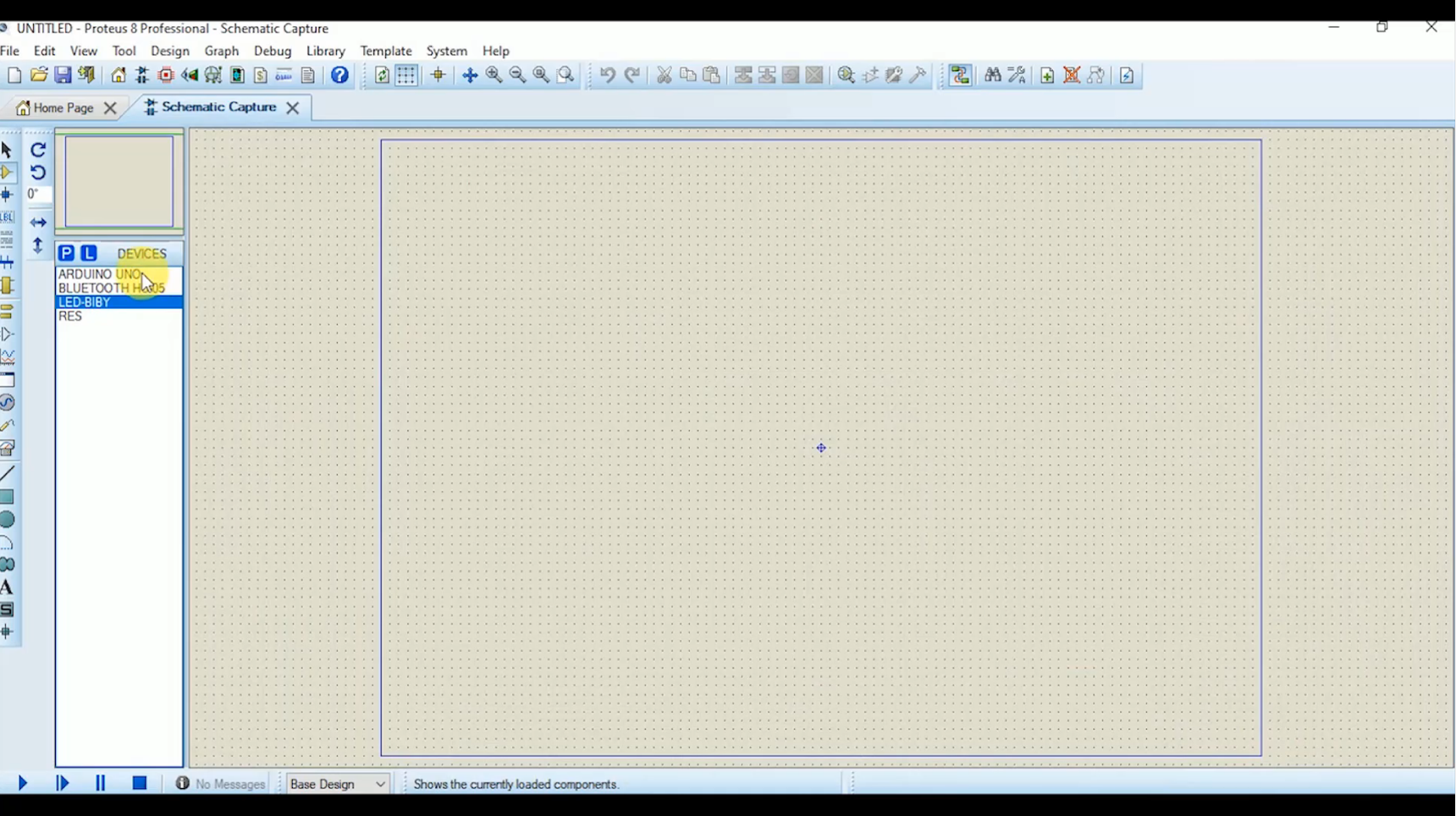The image size is (1456, 816).
Task: Click the P pick-devices button
Action: (x=67, y=253)
